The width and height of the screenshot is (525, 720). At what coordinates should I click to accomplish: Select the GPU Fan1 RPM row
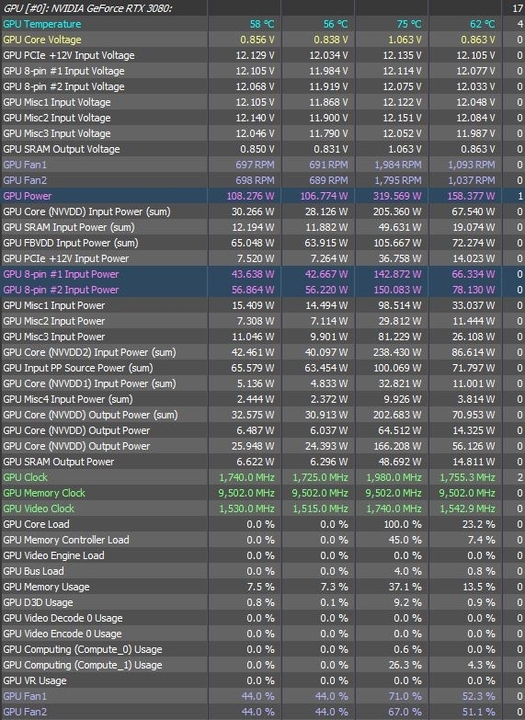click(x=262, y=164)
